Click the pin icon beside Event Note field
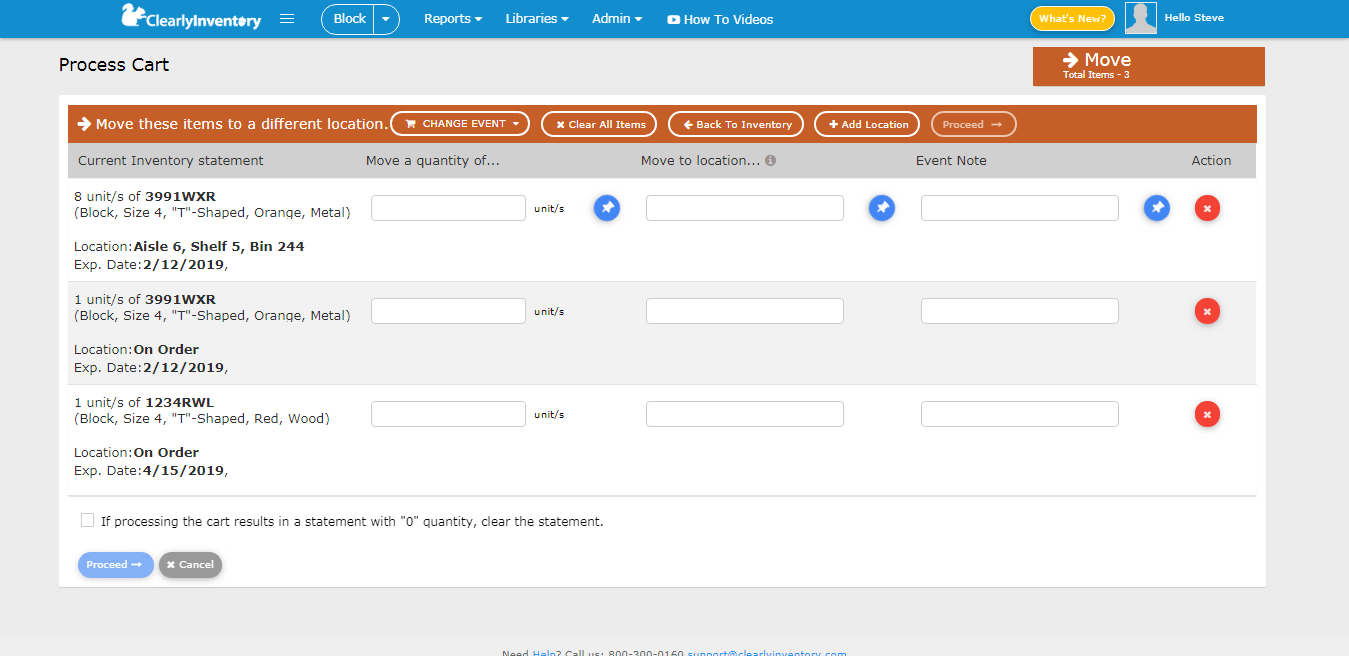 [x=1157, y=208]
